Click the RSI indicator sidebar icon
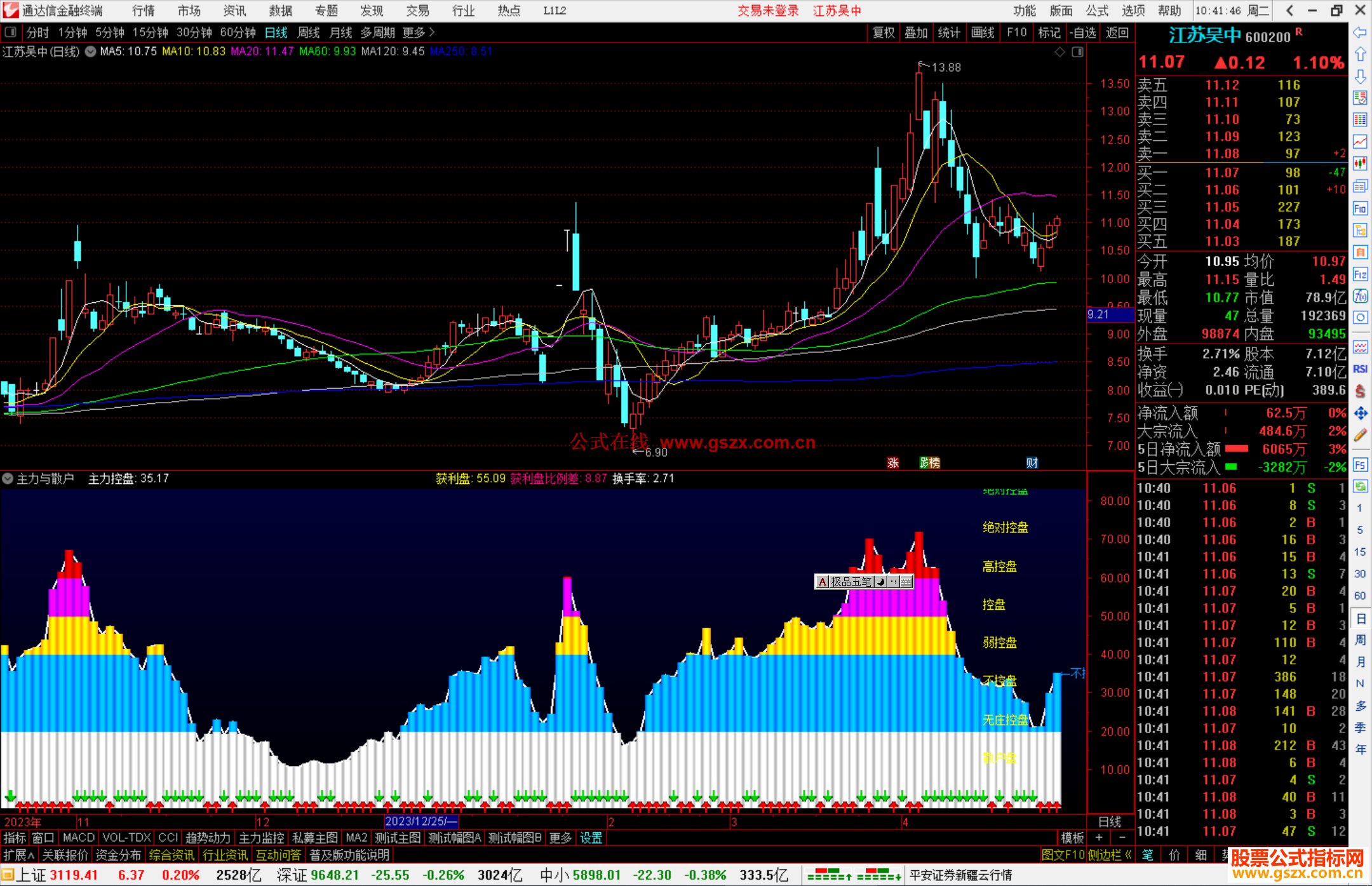 (1360, 369)
